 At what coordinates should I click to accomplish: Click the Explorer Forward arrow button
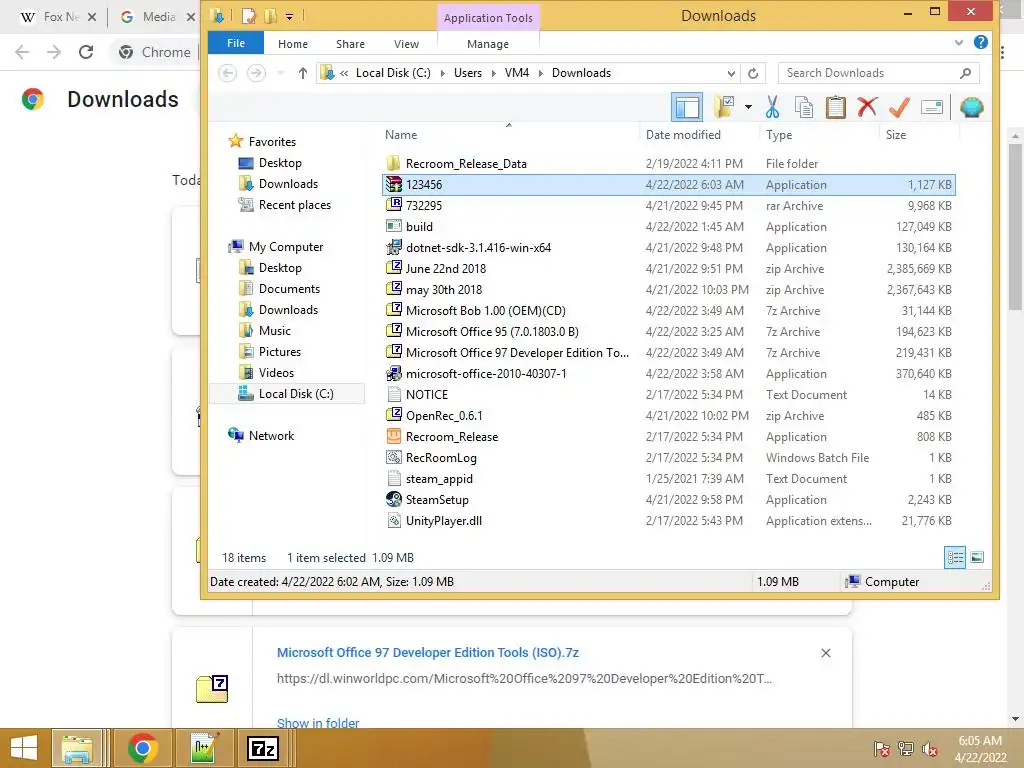[256, 72]
